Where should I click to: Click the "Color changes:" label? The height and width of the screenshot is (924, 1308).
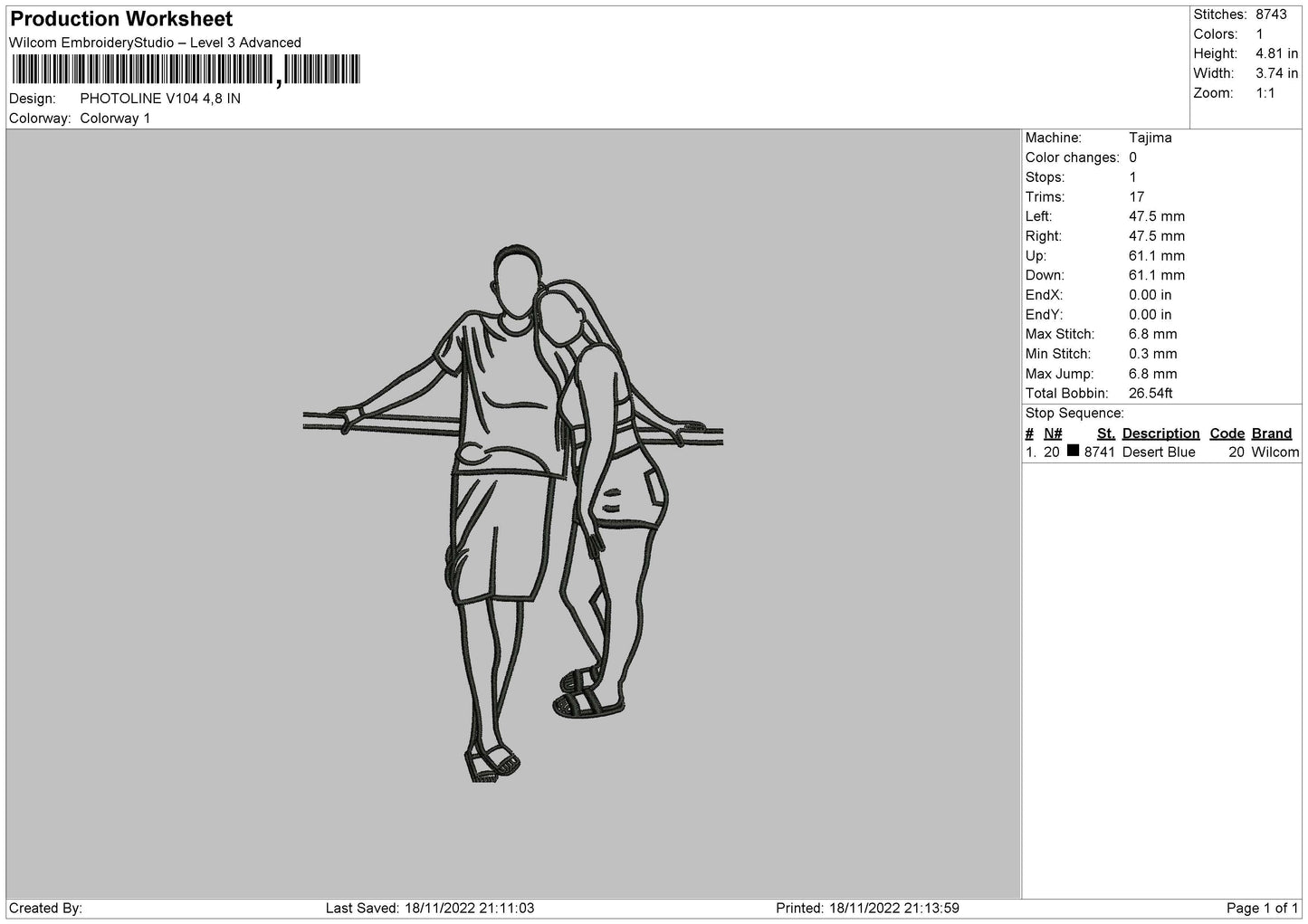1072,157
